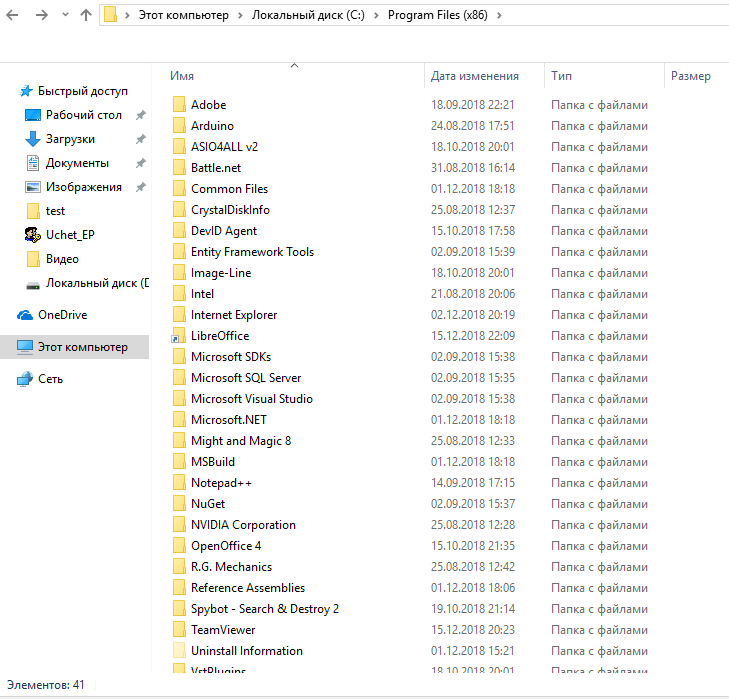729x699 pixels.
Task: Select MSBuild folder name
Action: pyautogui.click(x=212, y=462)
